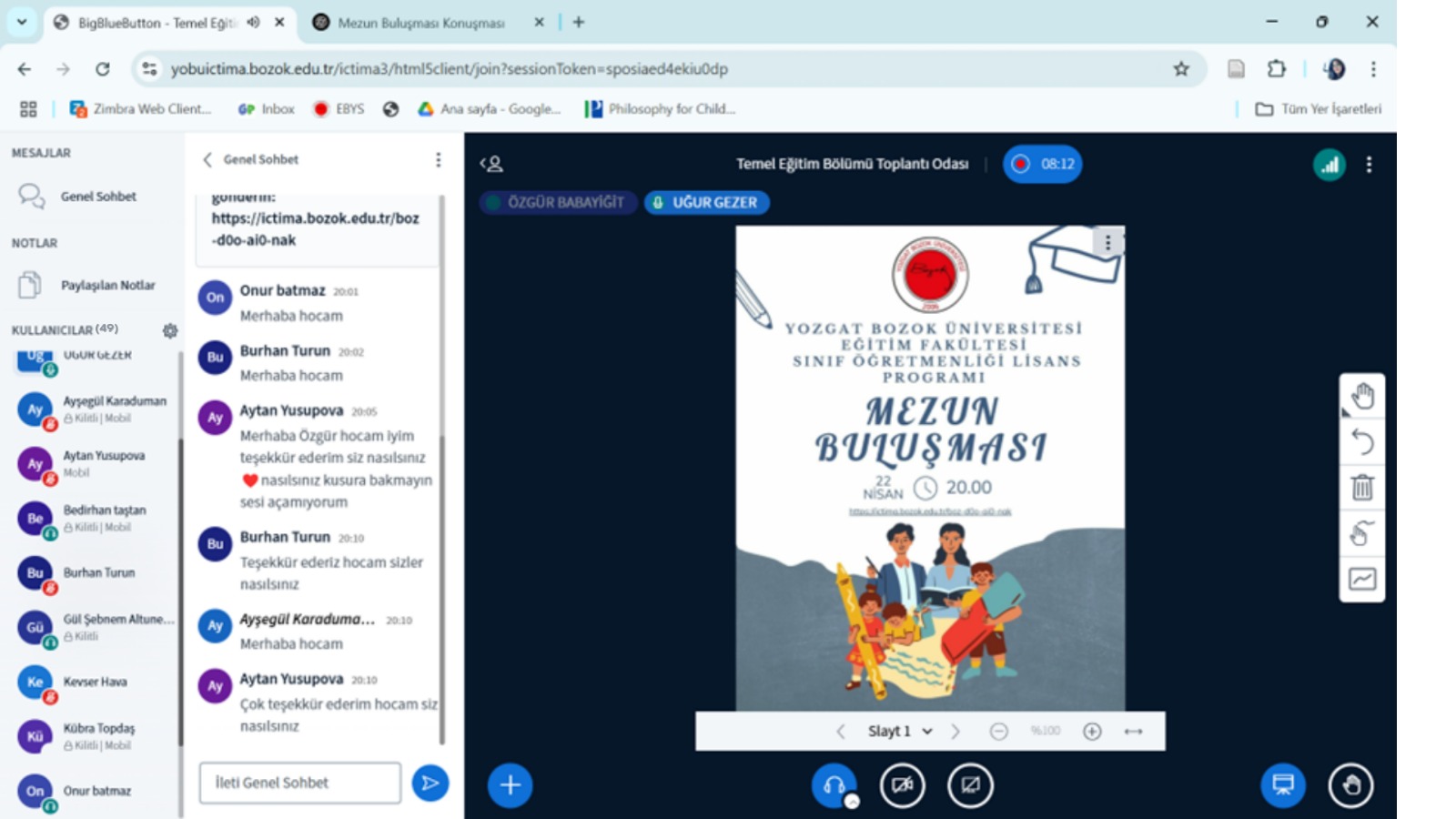1456x819 pixels.
Task: Select the hand pan tool in whiteboard toolbar
Action: tap(1361, 397)
